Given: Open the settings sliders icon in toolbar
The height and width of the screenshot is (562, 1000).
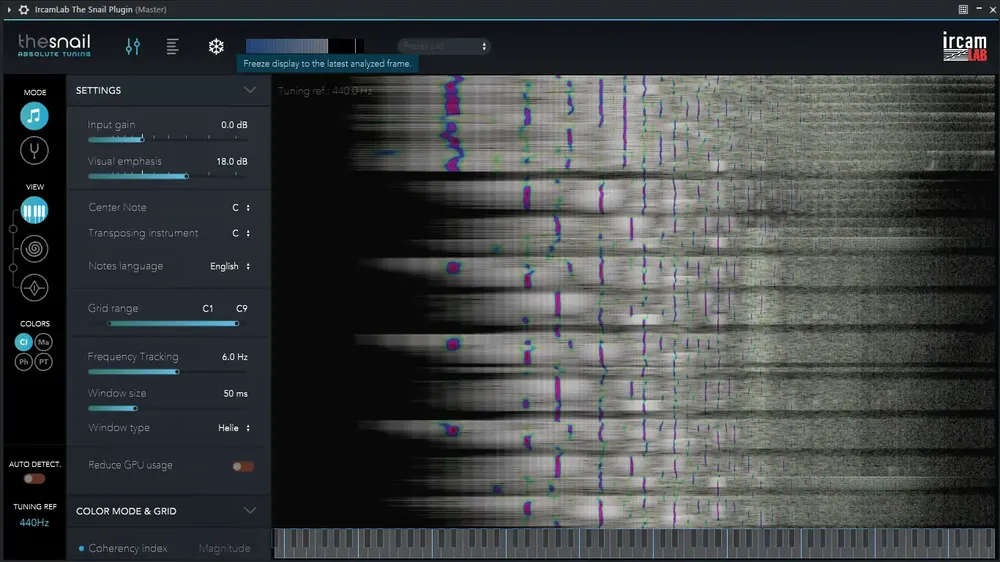Looking at the screenshot, I should point(133,46).
